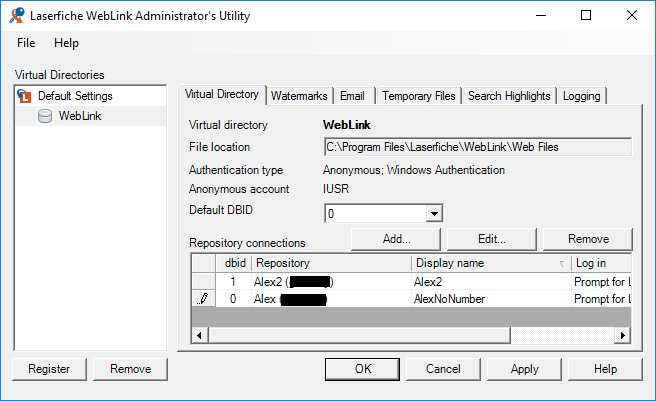
Task: Click the sort arrow in Display name header
Action: (x=561, y=264)
